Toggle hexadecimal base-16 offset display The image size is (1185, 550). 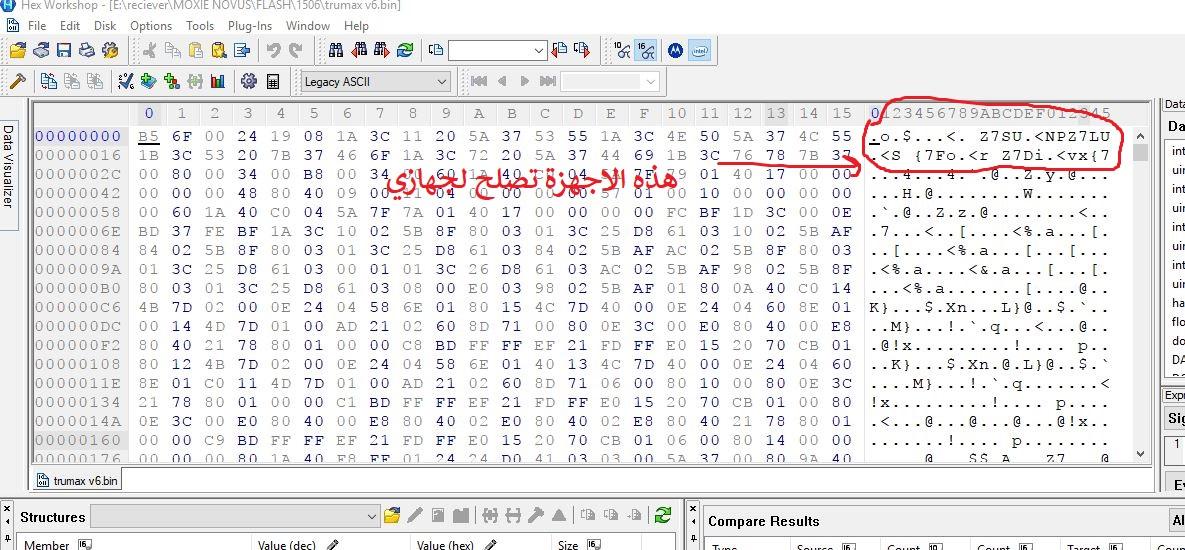coord(645,51)
